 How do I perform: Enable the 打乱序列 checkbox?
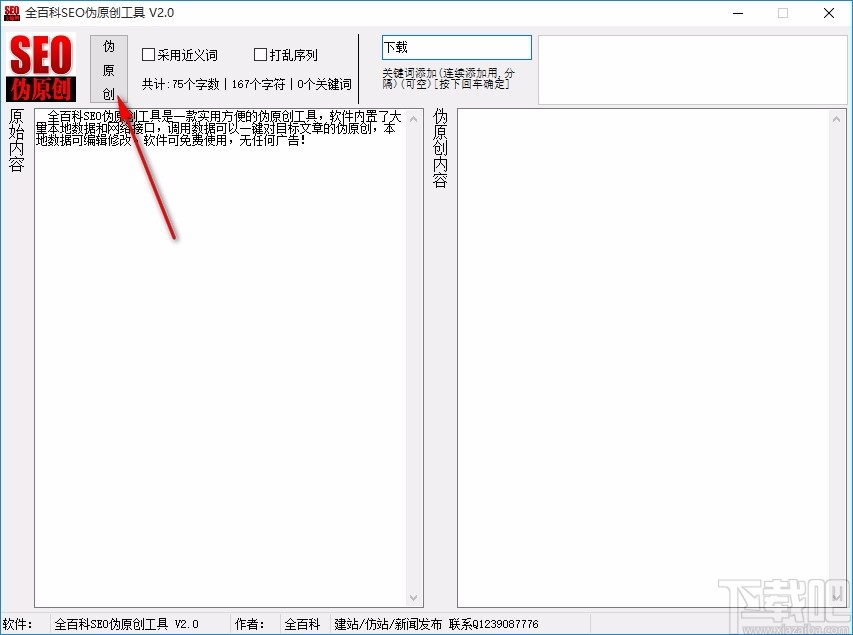pyautogui.click(x=260, y=54)
